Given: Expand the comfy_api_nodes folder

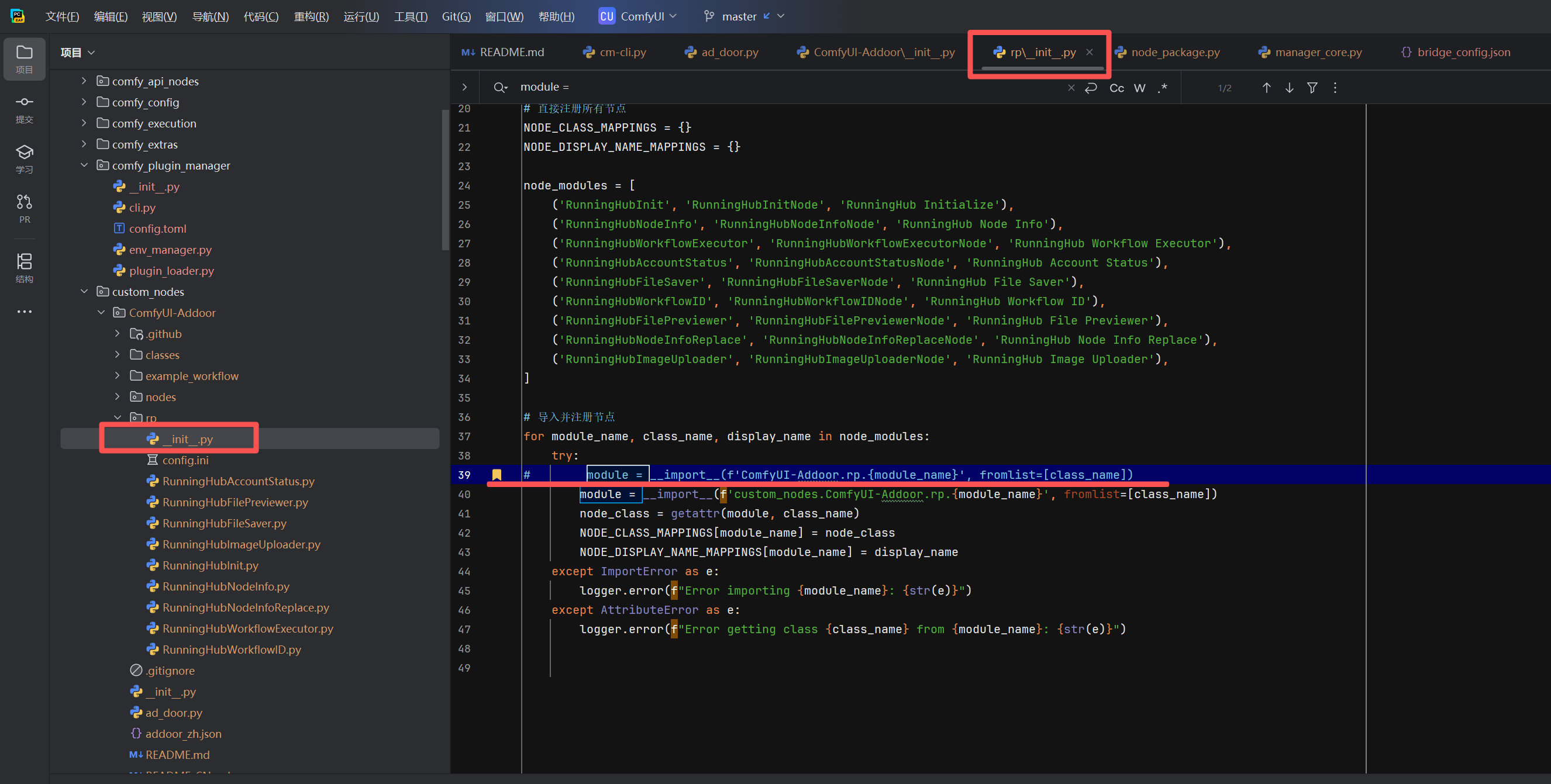Looking at the screenshot, I should coord(84,81).
